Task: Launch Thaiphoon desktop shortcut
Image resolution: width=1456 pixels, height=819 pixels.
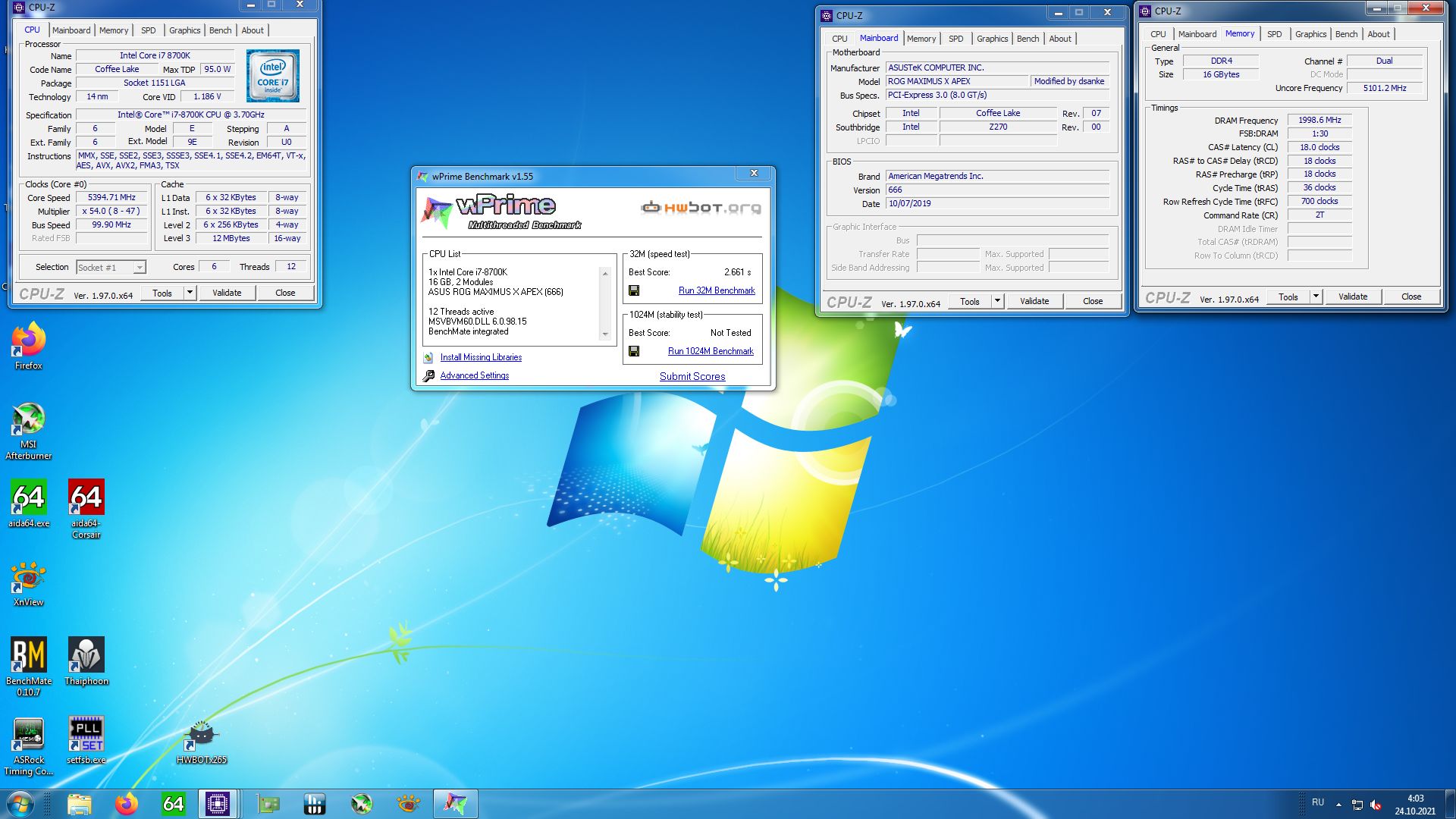Action: pyautogui.click(x=86, y=661)
